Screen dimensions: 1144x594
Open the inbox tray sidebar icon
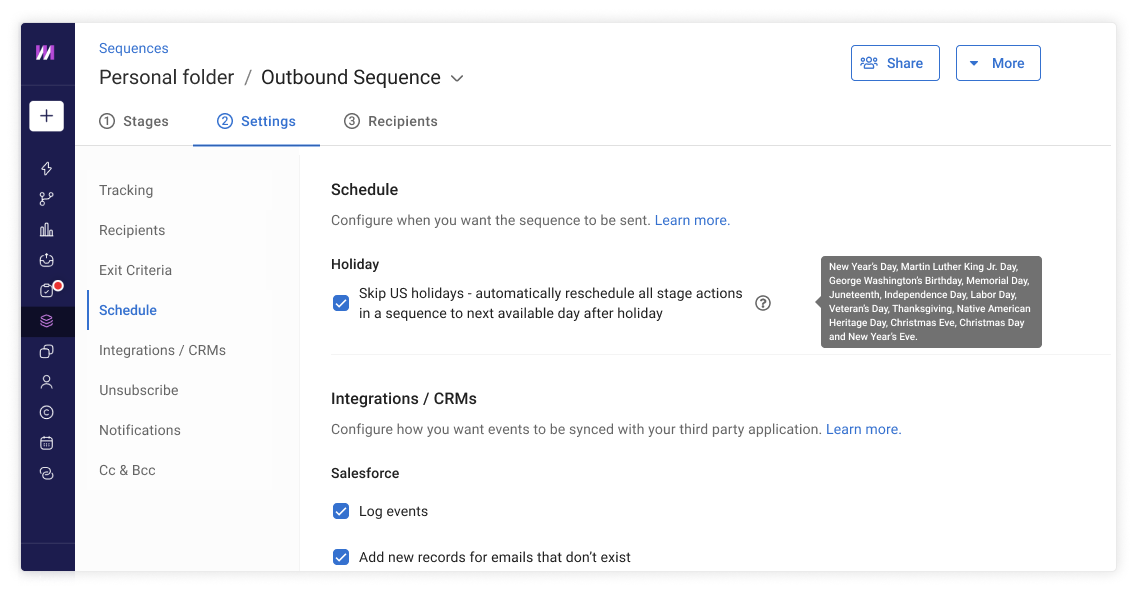pyautogui.click(x=46, y=260)
